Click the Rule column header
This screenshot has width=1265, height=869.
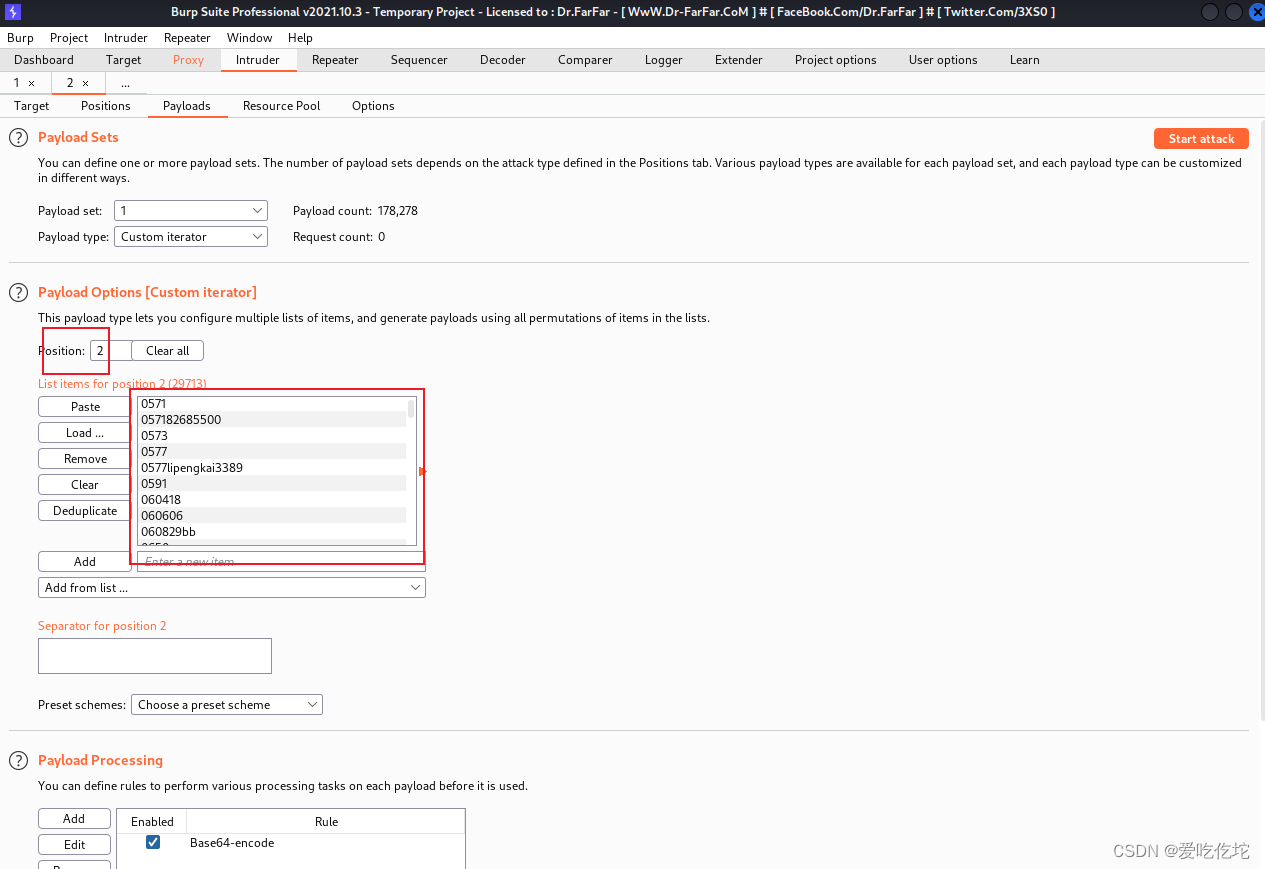point(326,822)
